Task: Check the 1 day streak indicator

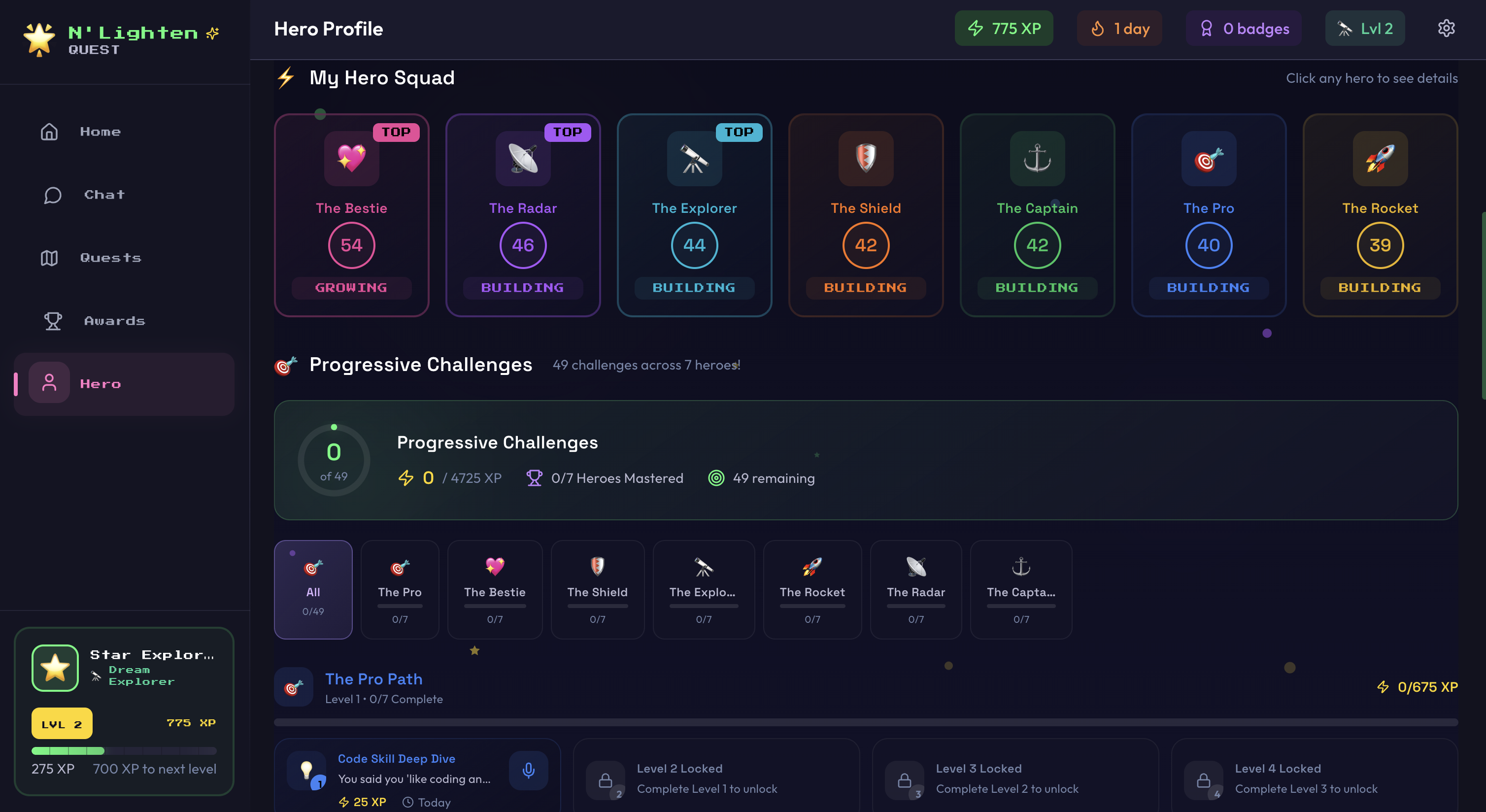Action: (x=1119, y=28)
